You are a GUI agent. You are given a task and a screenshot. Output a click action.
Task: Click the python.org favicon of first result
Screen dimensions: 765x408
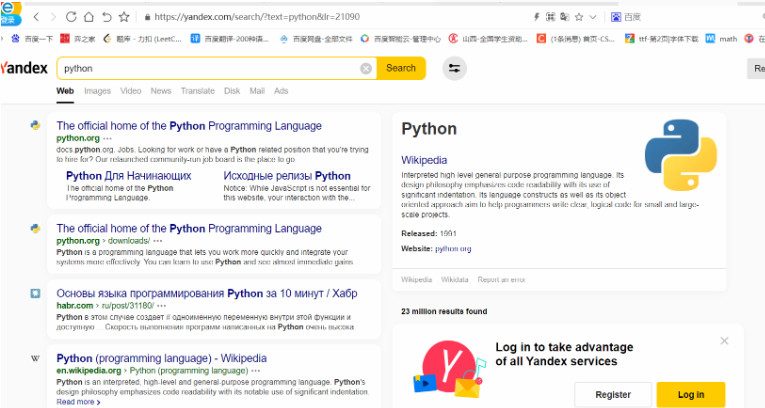[35, 125]
